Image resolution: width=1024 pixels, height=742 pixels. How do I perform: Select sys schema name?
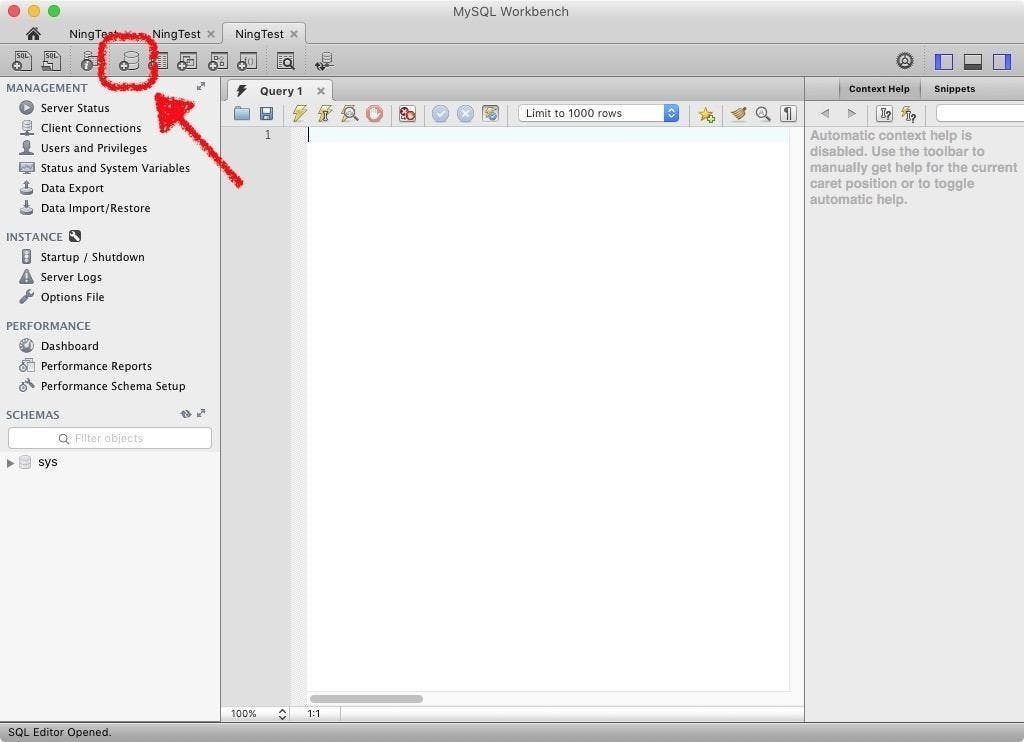tap(48, 462)
